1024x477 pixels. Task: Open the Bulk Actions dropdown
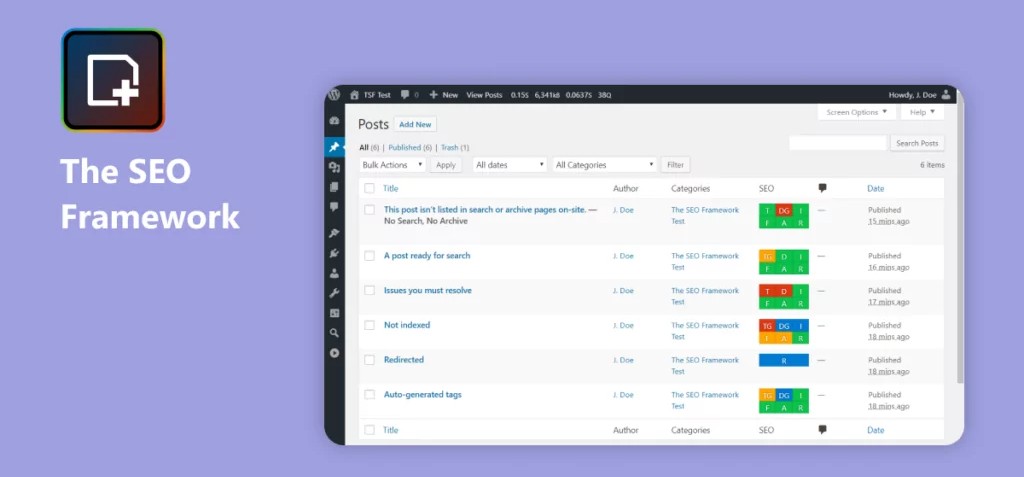click(x=392, y=165)
